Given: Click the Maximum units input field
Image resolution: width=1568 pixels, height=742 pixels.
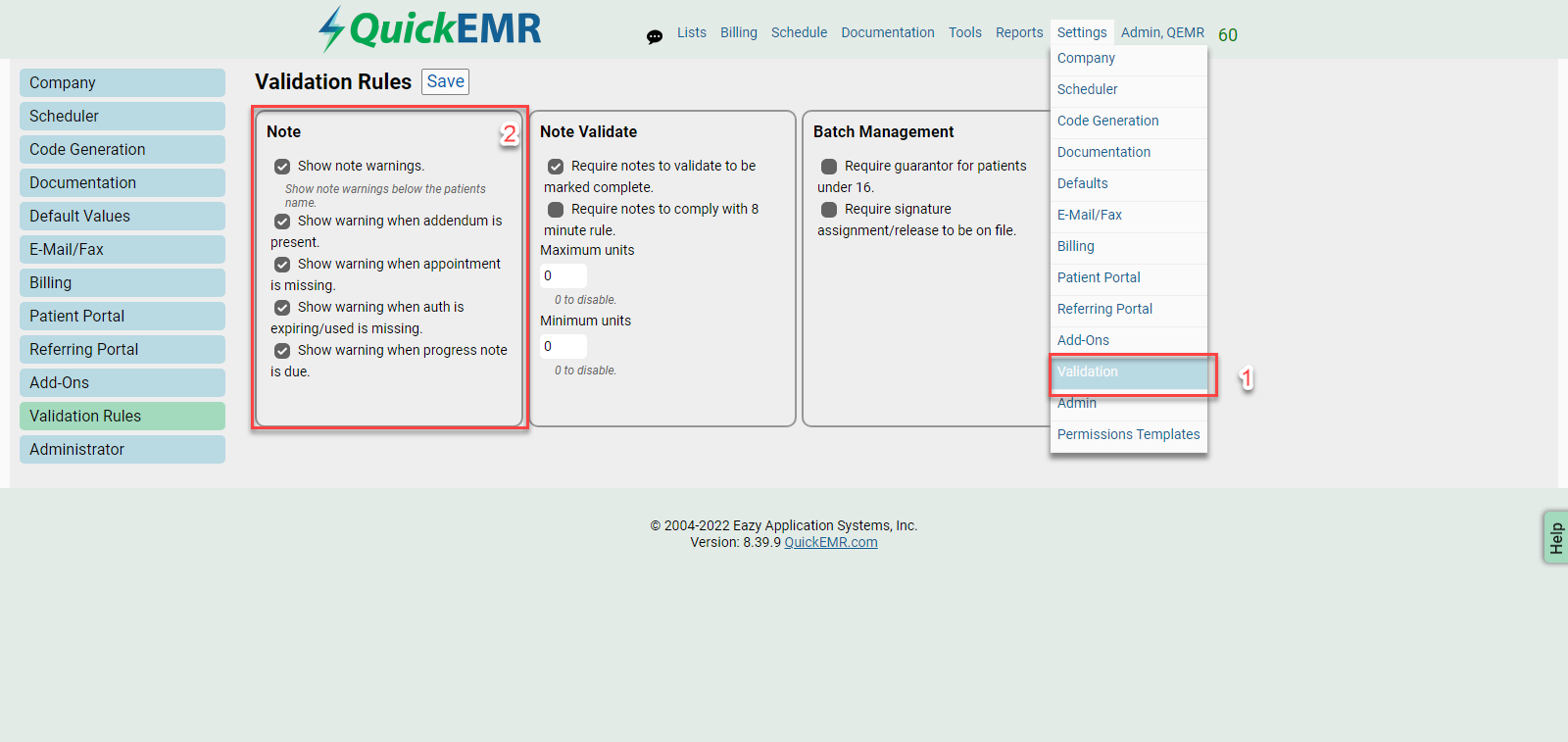Looking at the screenshot, I should (x=563, y=275).
